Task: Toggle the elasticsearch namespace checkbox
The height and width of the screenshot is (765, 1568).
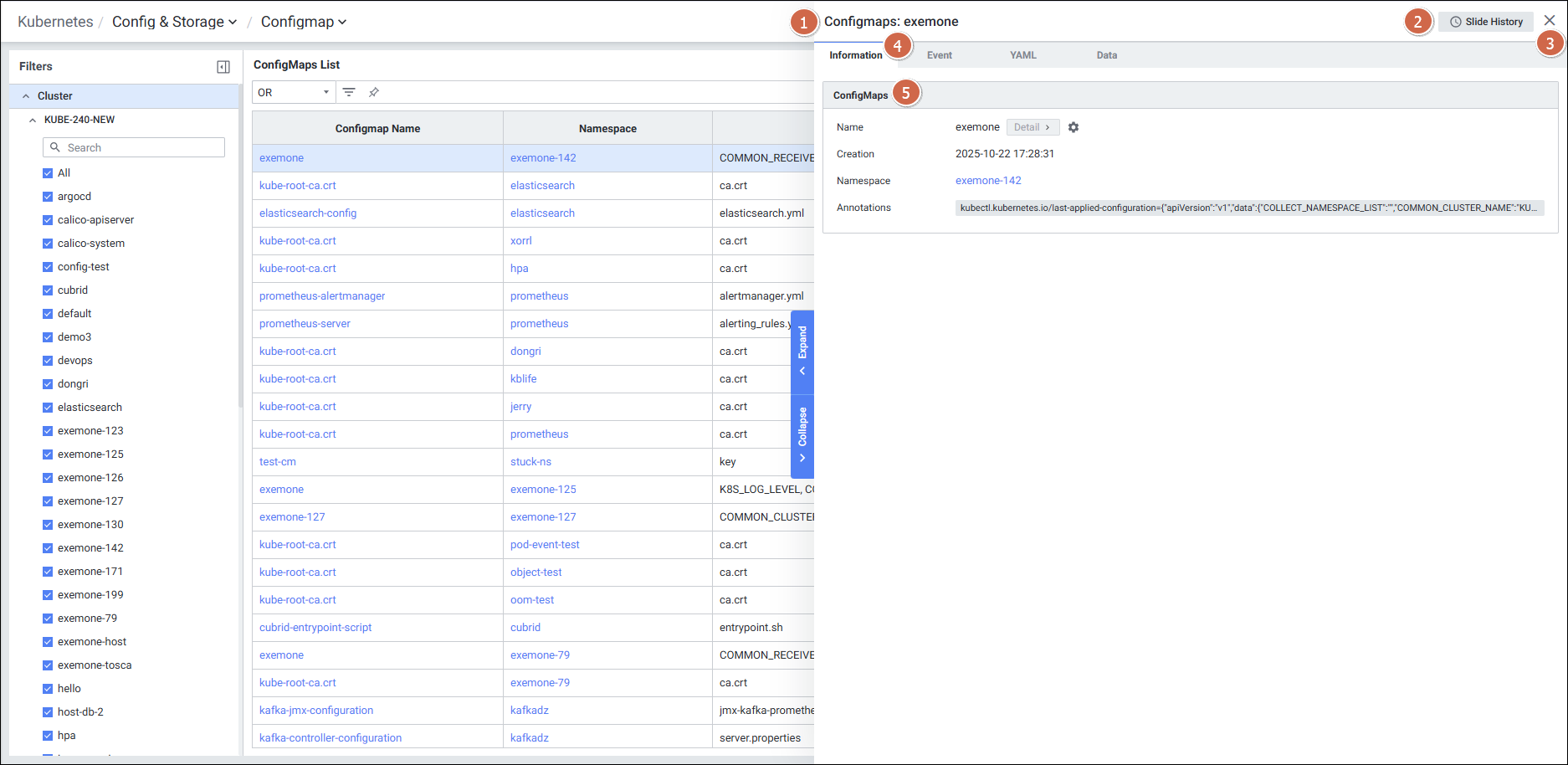Action: [48, 408]
